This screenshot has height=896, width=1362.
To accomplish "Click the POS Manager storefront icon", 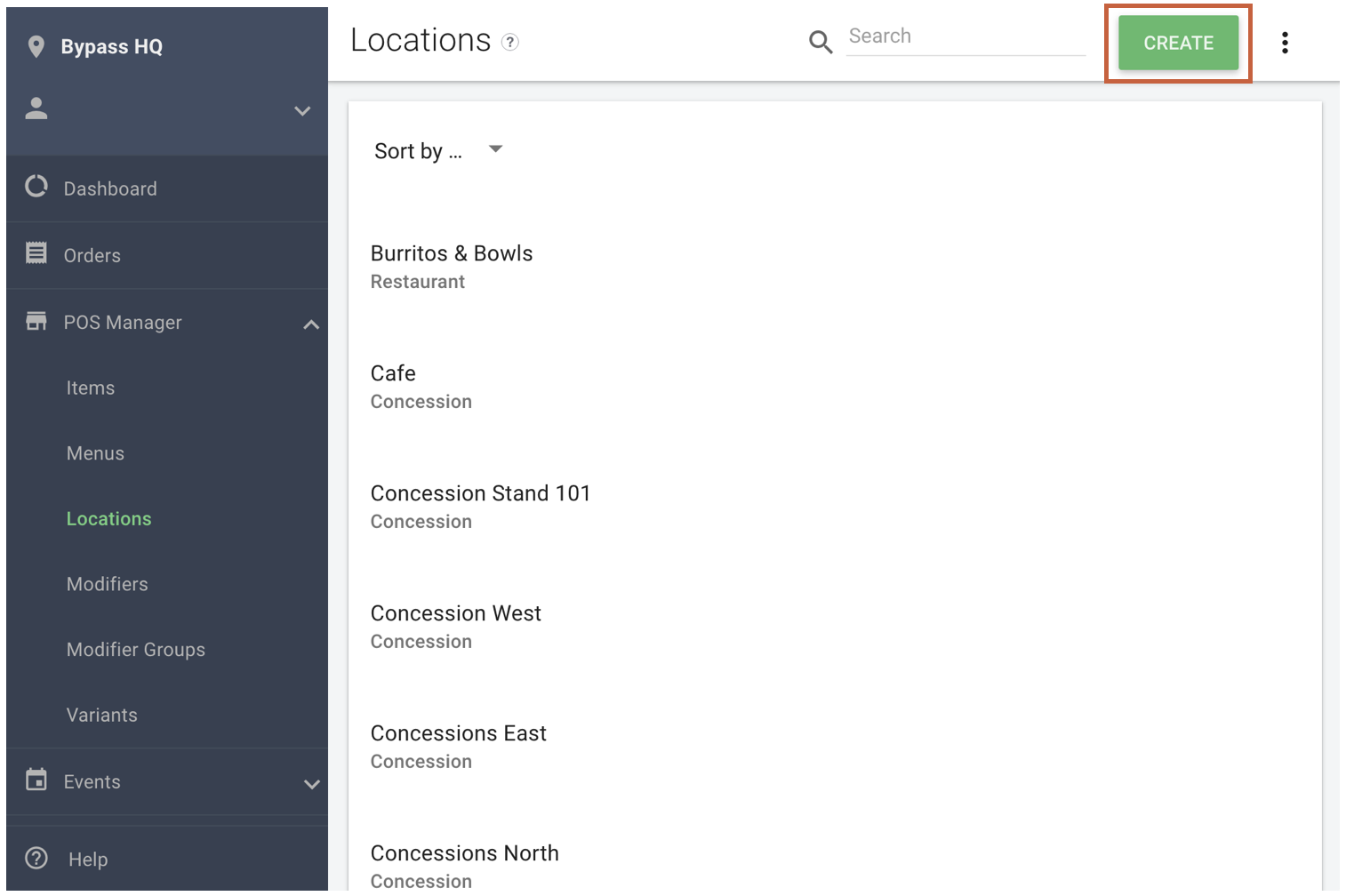I will click(x=36, y=321).
